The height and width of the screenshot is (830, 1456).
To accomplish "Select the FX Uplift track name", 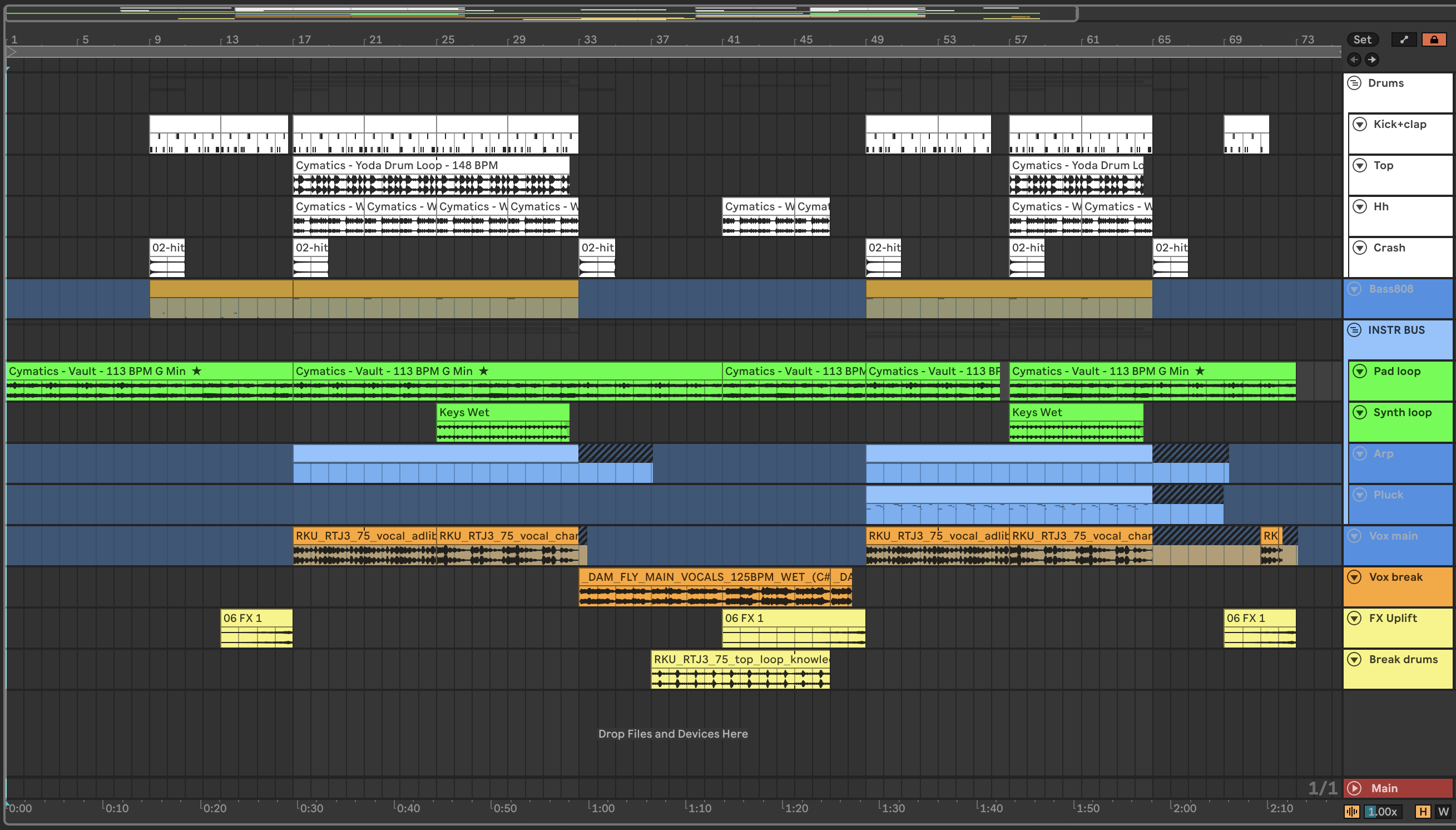I will click(1393, 618).
